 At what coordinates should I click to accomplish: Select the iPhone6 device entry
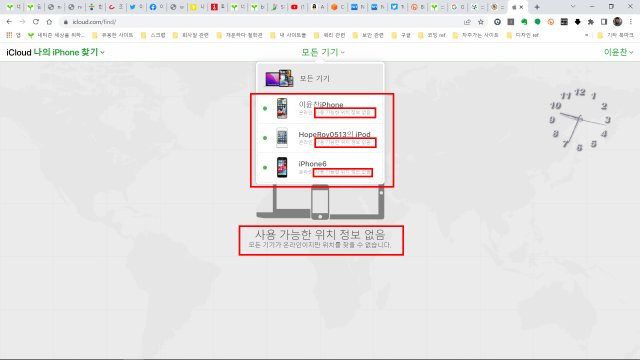320,167
